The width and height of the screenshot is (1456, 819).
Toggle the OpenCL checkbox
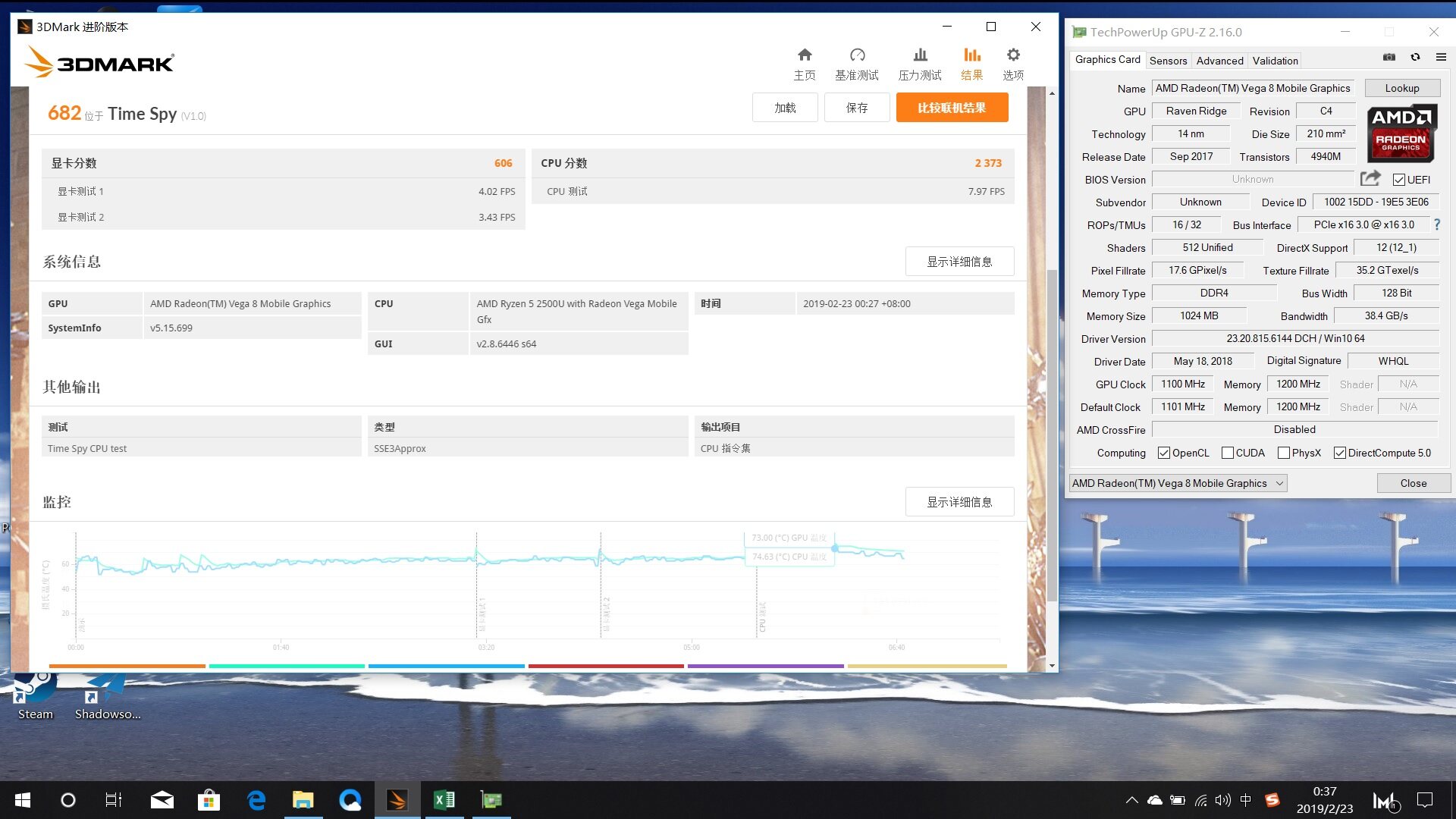pos(1164,453)
